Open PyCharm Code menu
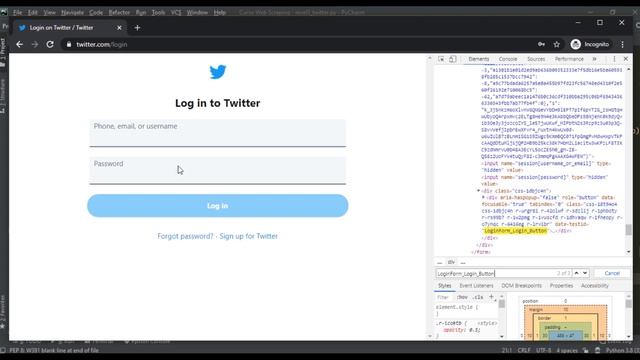The width and height of the screenshot is (640, 360). point(96,13)
